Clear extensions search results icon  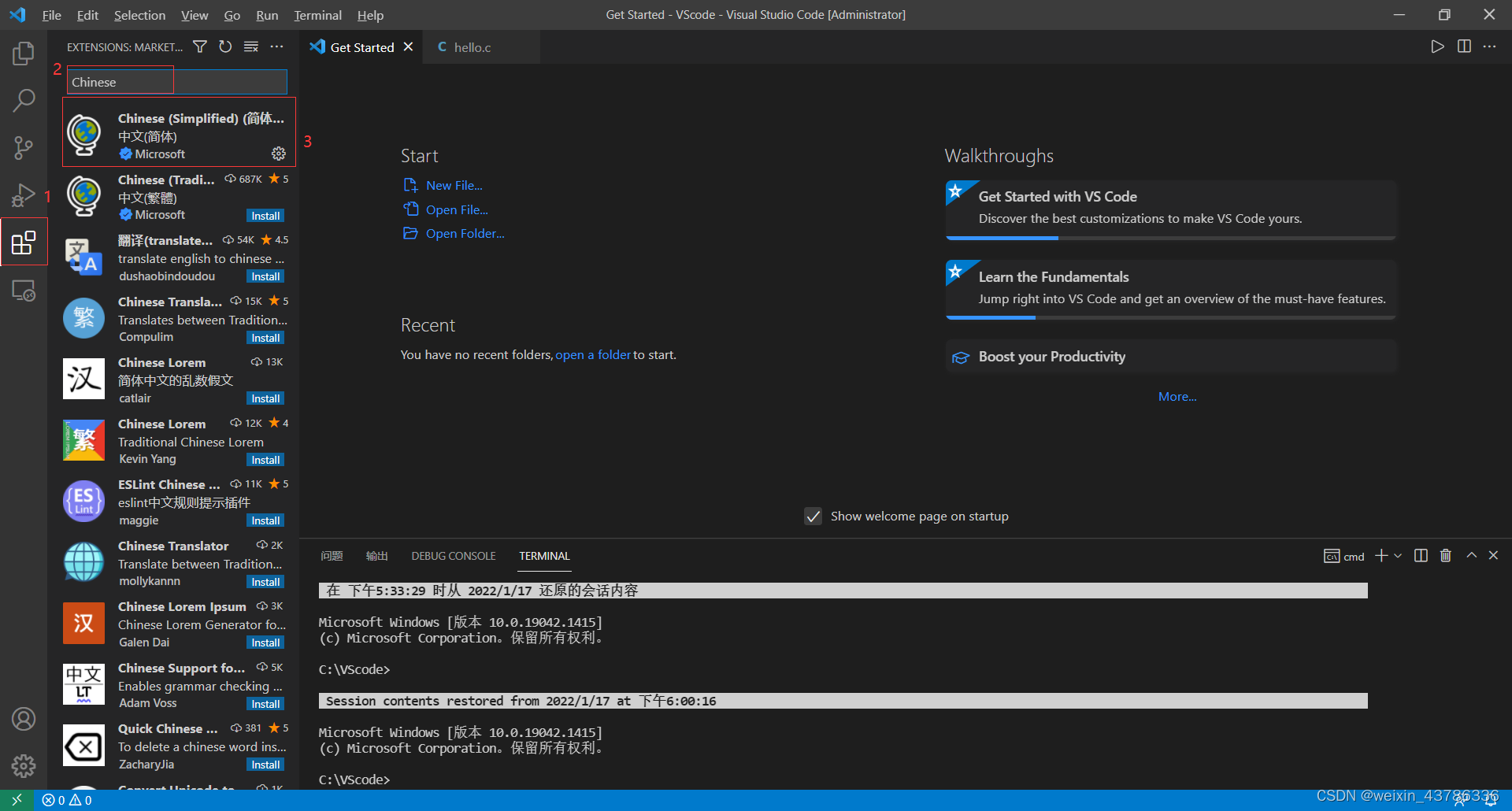coord(251,47)
